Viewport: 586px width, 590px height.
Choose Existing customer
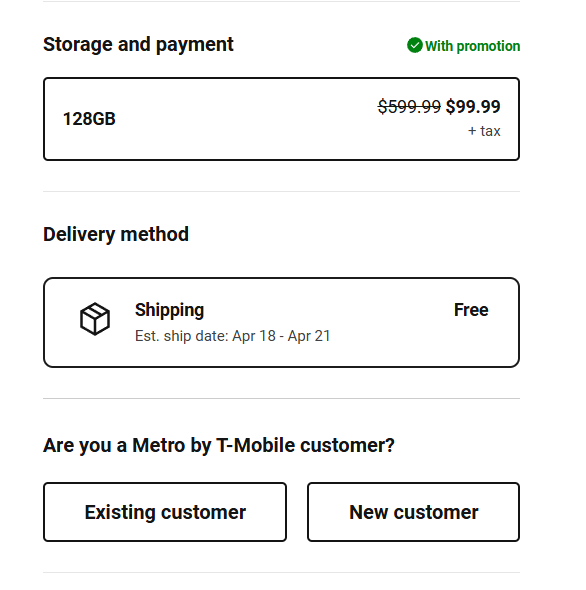165,512
